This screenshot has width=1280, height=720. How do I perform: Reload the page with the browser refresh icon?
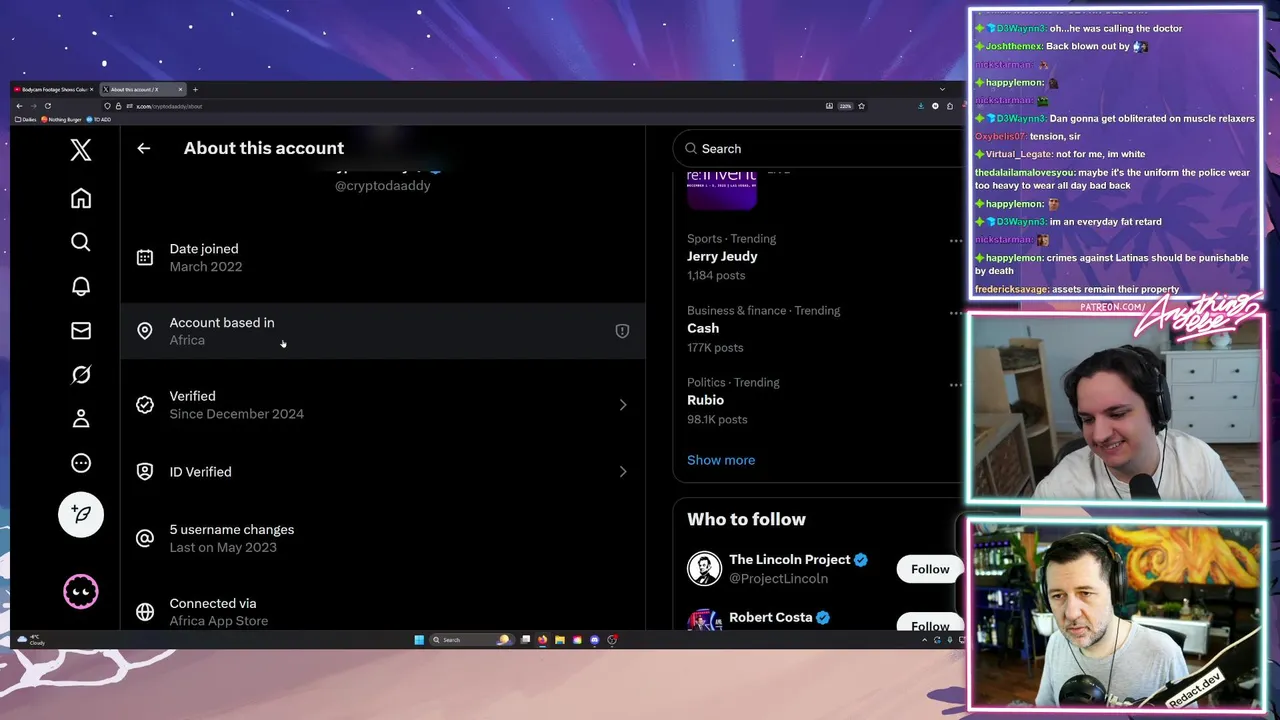tap(47, 106)
